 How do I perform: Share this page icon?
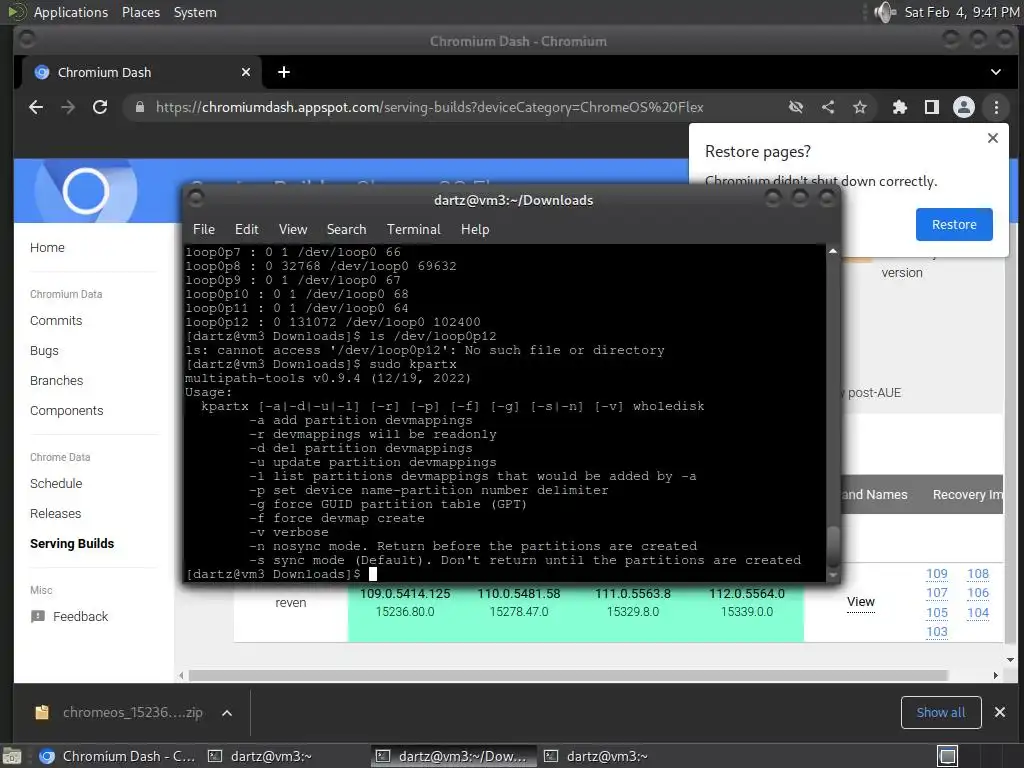[828, 107]
